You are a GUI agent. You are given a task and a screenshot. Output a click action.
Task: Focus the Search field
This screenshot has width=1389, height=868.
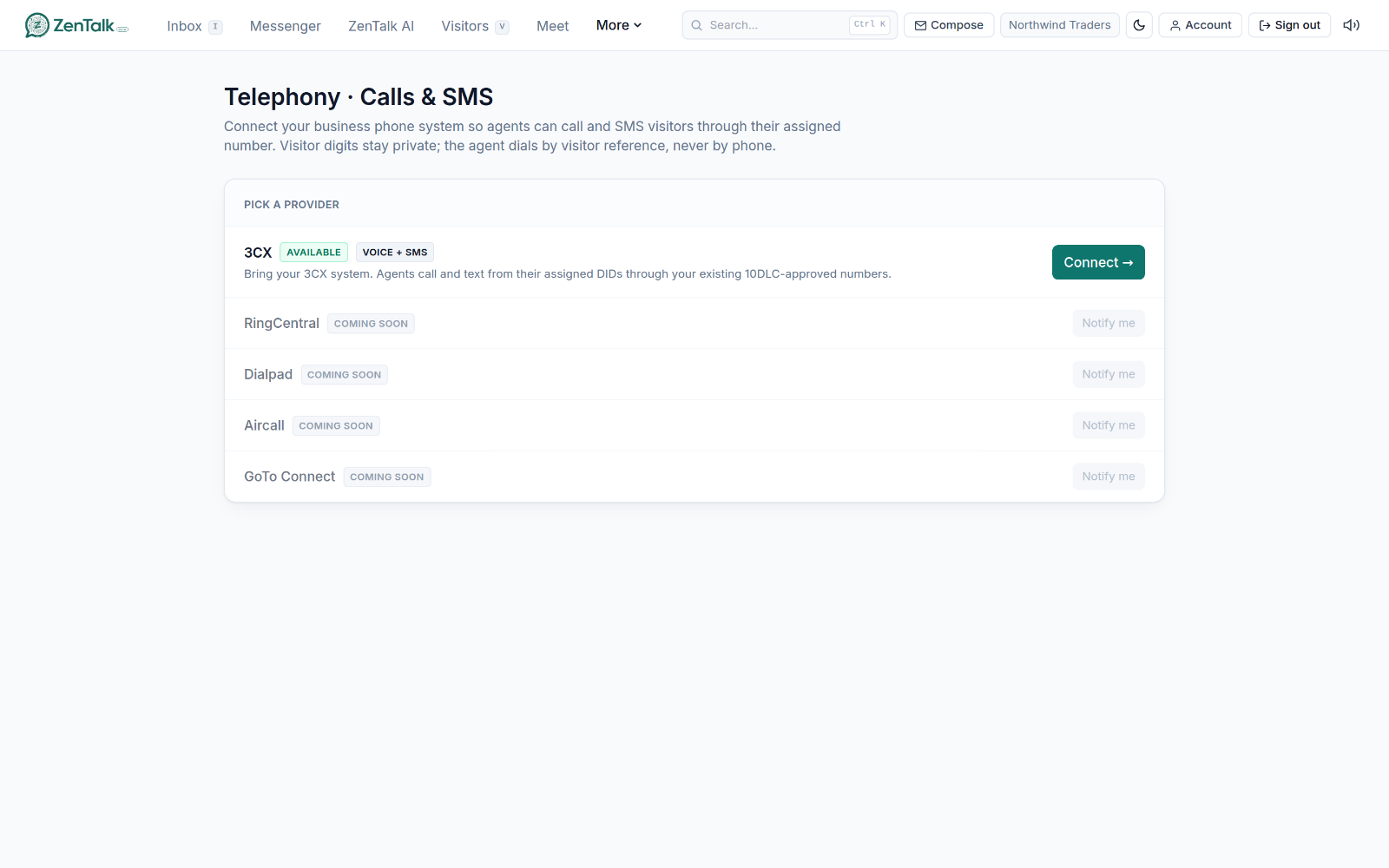789,25
